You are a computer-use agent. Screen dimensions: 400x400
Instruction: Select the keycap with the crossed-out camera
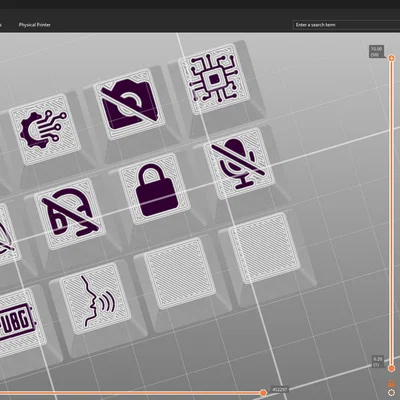point(129,104)
